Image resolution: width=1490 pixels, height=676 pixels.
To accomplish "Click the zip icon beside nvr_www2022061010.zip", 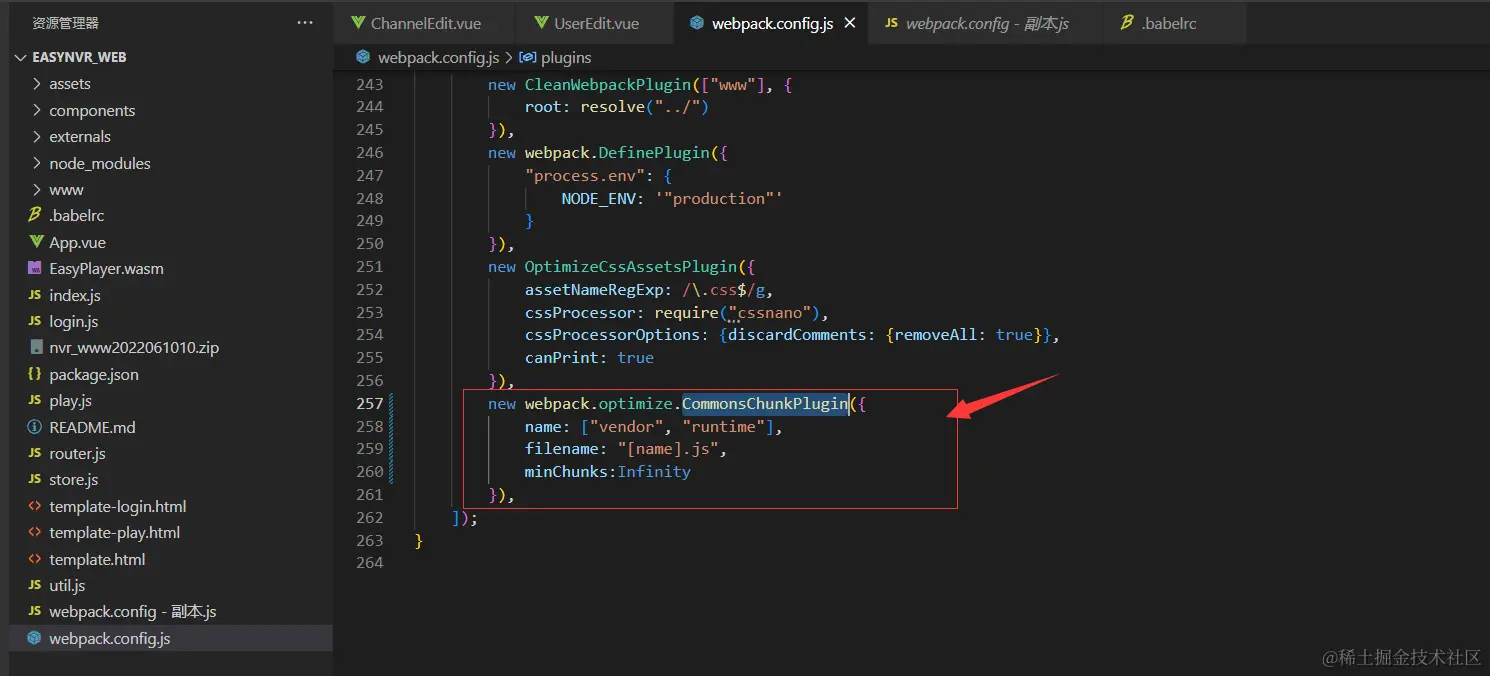I will (x=34, y=348).
